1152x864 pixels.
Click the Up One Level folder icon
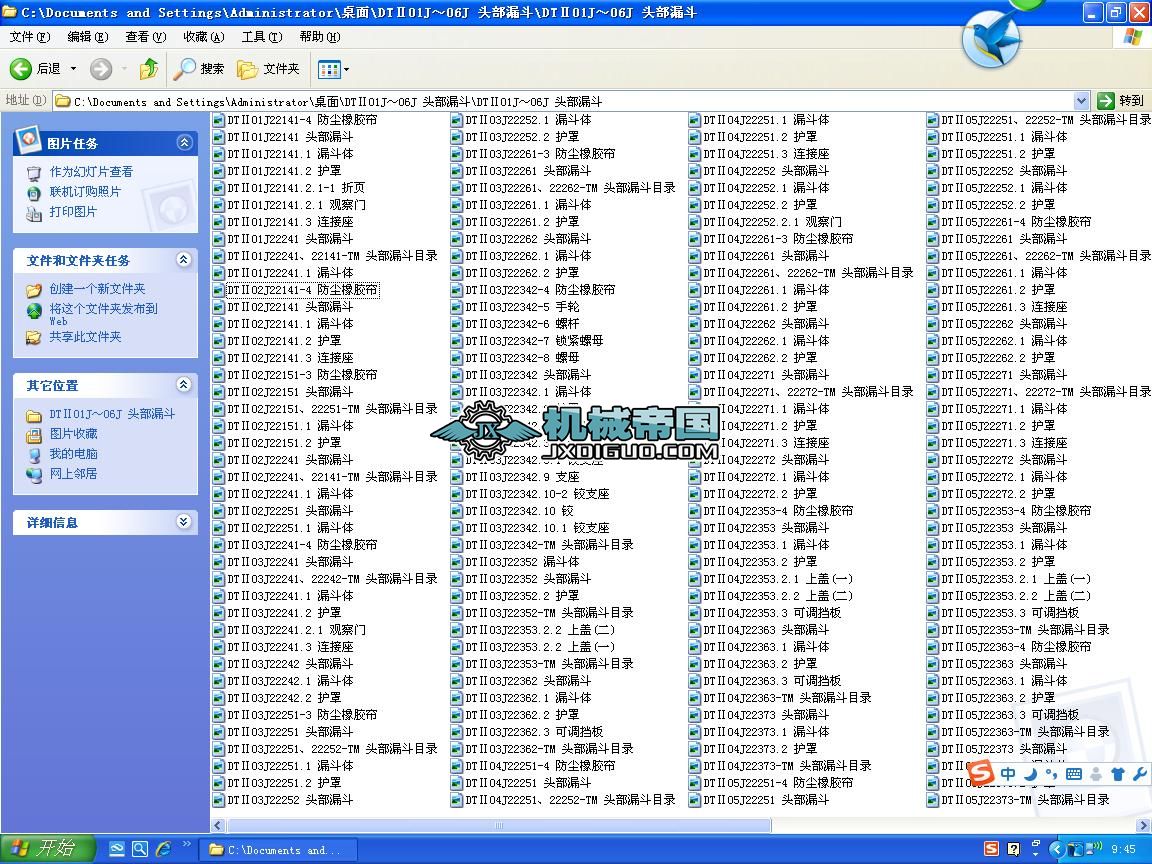(x=148, y=69)
